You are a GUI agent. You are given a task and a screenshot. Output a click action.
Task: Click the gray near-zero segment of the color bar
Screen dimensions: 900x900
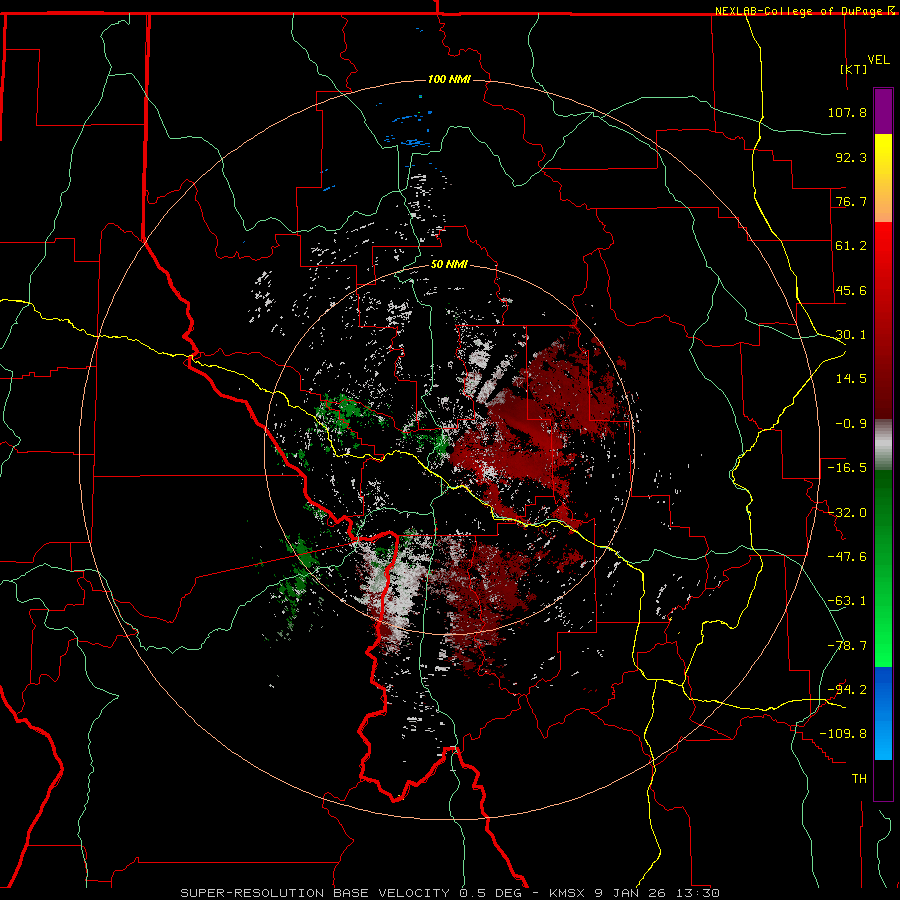click(883, 445)
